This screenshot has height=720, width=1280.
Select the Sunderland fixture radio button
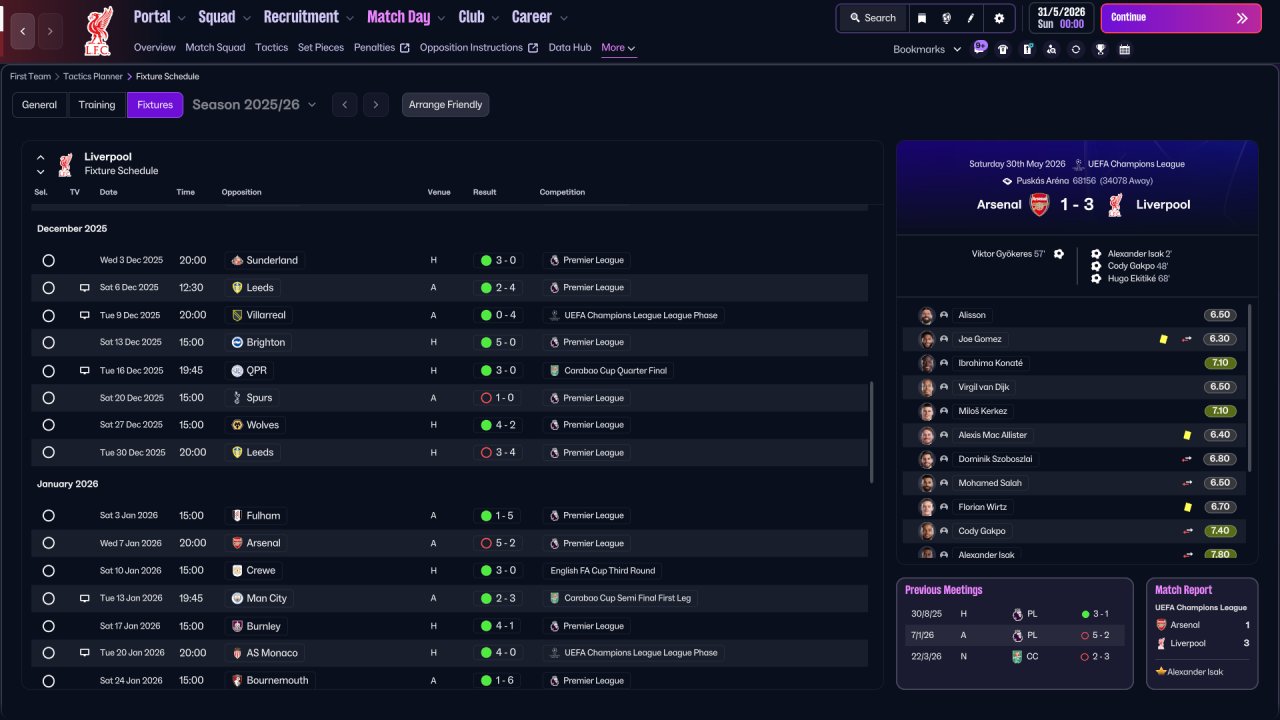(x=48, y=260)
